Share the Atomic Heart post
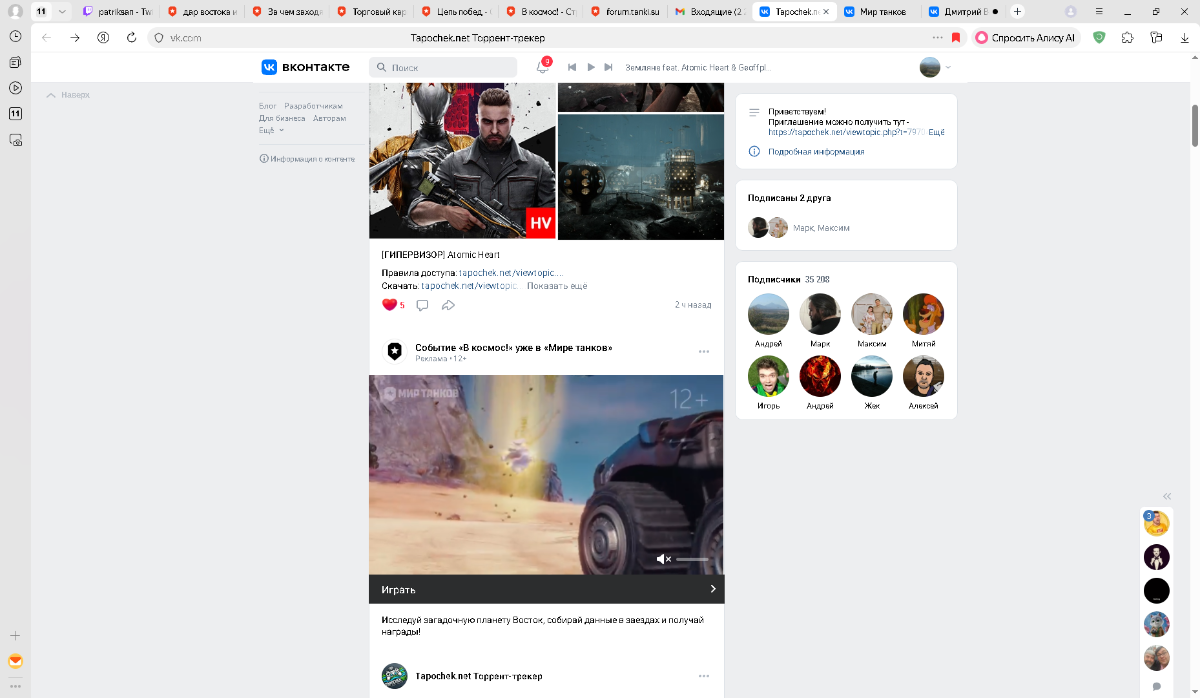 [x=449, y=305]
